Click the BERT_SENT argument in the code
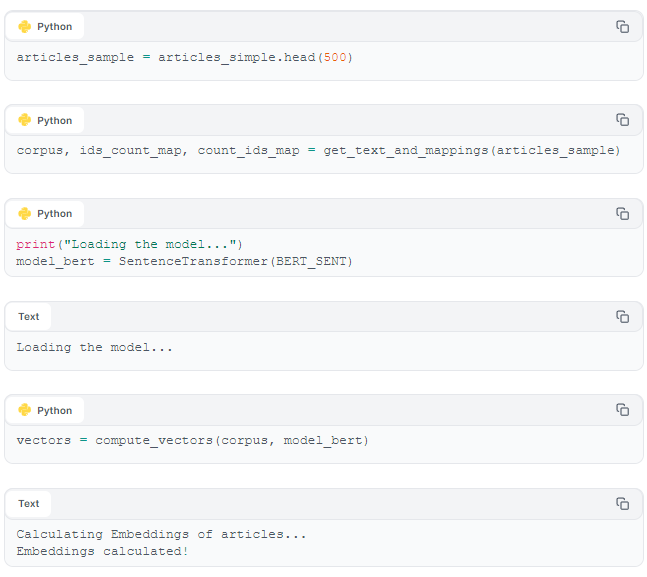The image size is (647, 577). point(311,262)
